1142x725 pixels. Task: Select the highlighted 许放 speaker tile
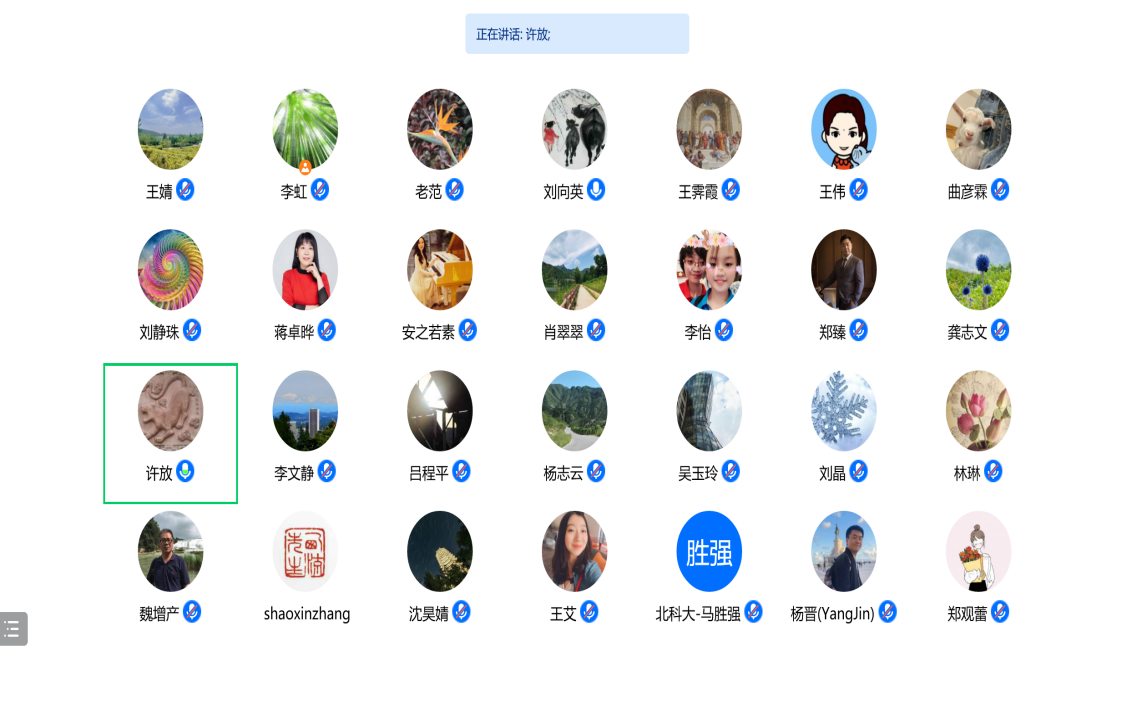[x=170, y=433]
